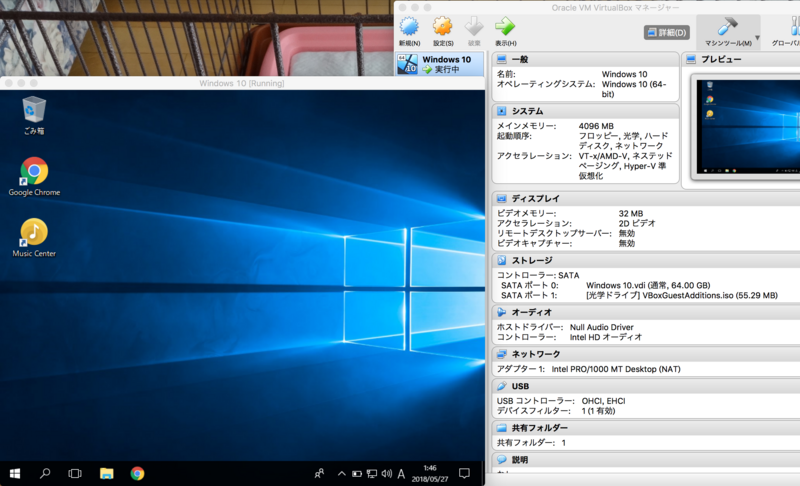Expand hidden tray icons chevron
Viewport: 800px width, 486px height.
pyautogui.click(x=341, y=474)
